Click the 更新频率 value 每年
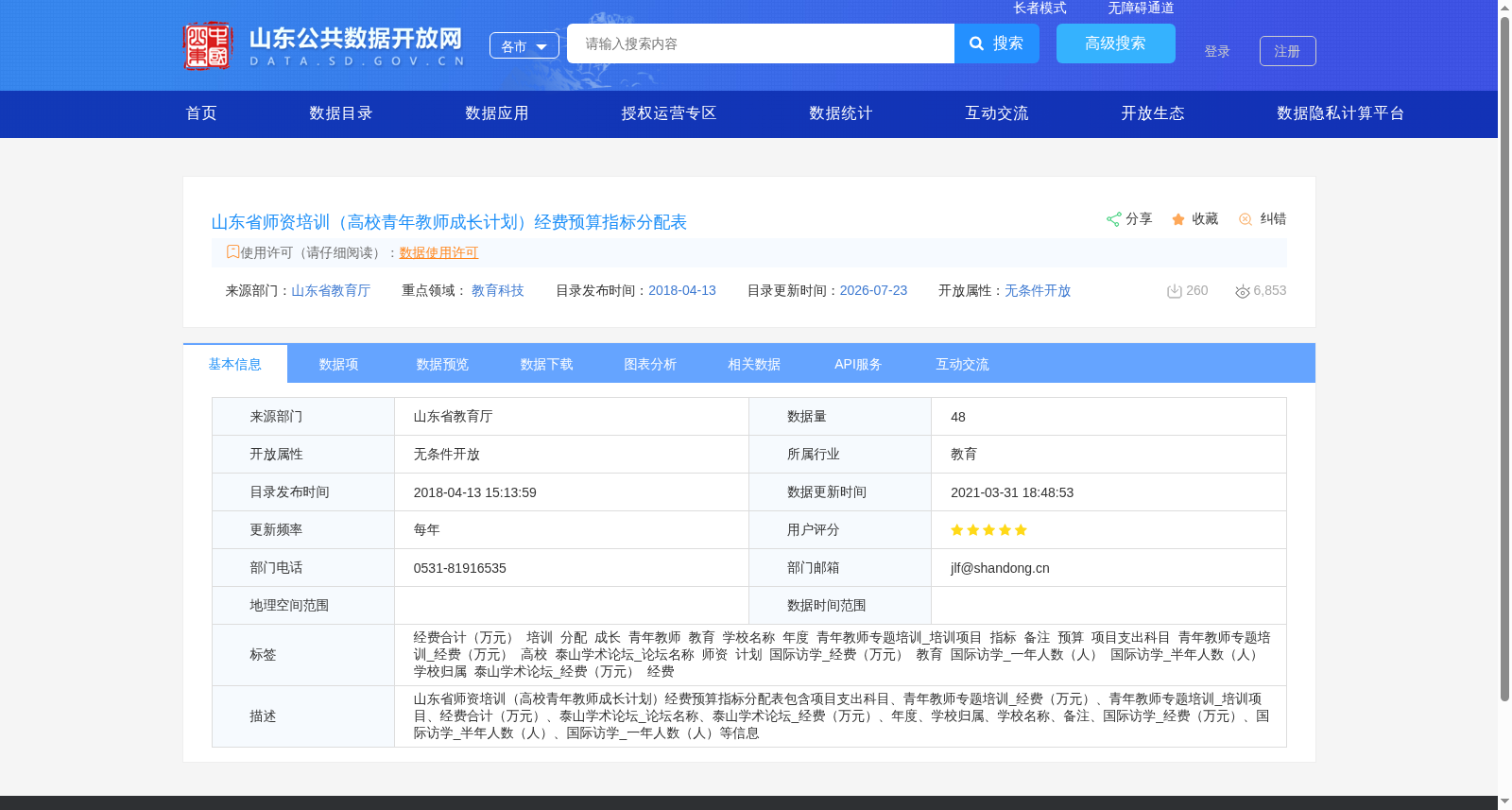 pos(427,530)
